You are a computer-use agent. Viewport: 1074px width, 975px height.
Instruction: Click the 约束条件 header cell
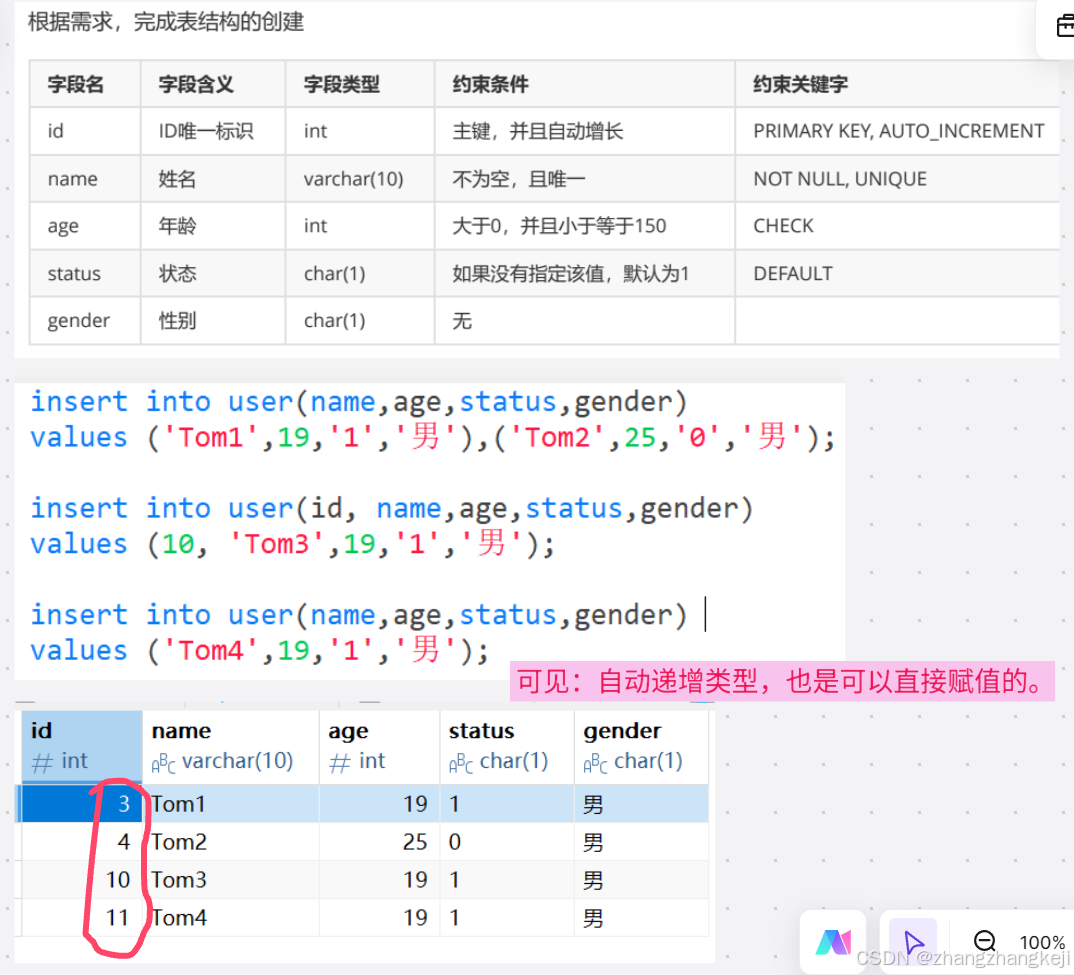click(584, 84)
